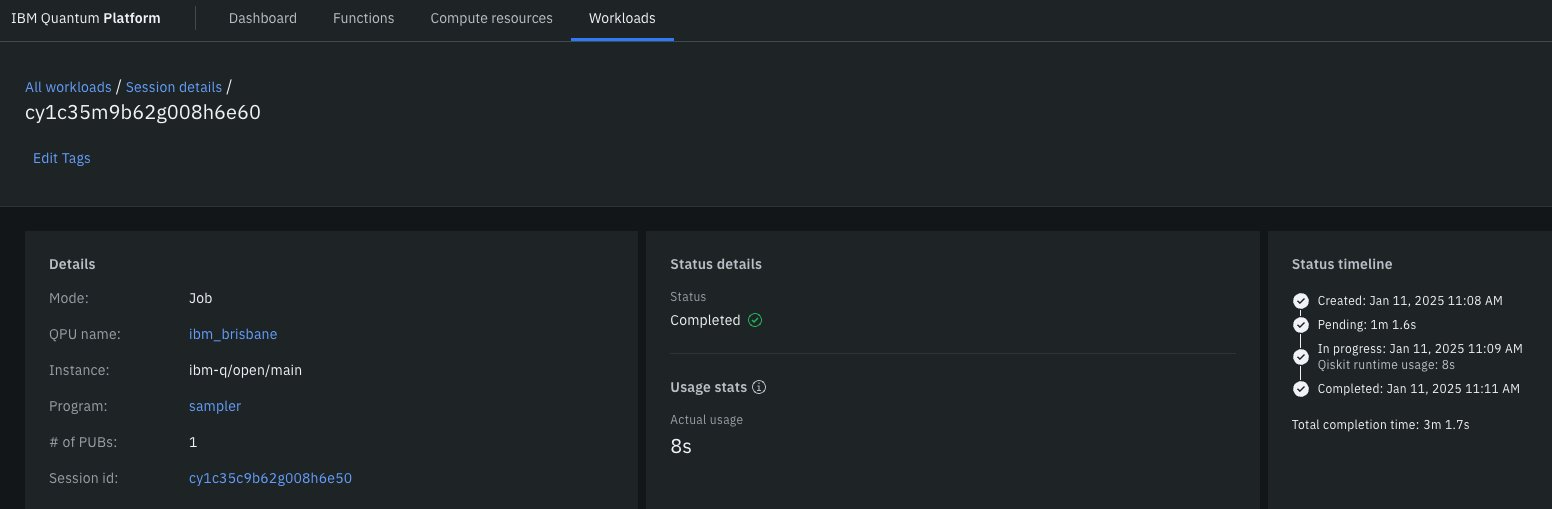Image resolution: width=1552 pixels, height=509 pixels.
Task: Click the IBM Quantum Platform logo text
Action: (x=86, y=19)
